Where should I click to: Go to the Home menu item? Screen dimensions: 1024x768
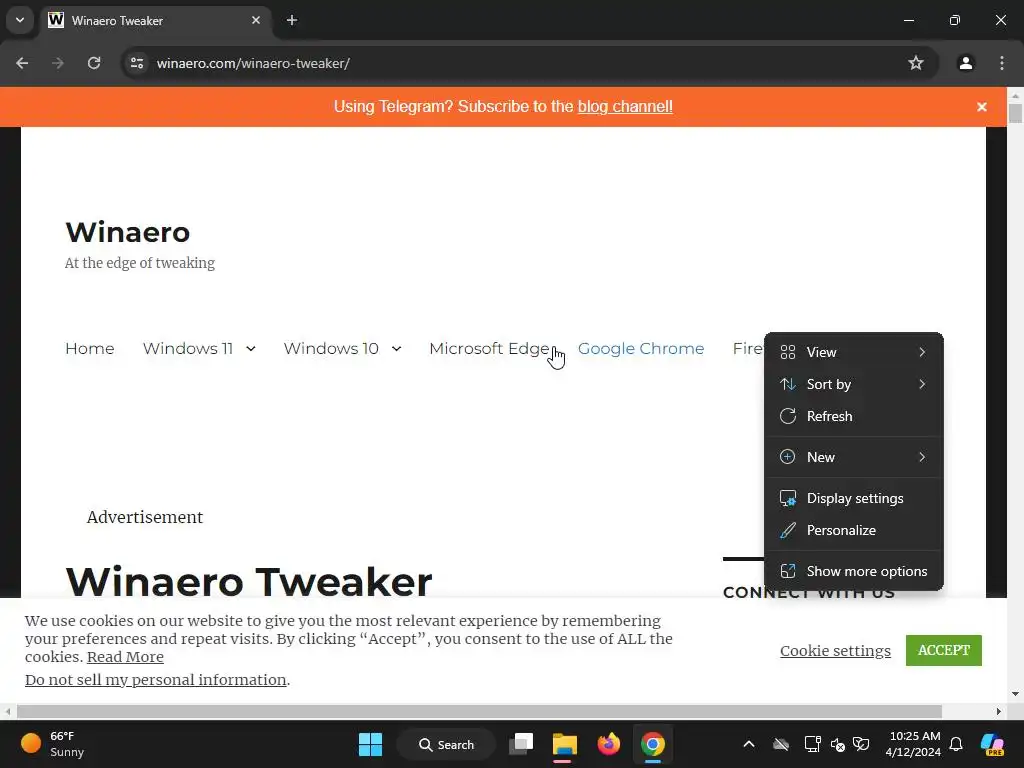pyautogui.click(x=89, y=349)
